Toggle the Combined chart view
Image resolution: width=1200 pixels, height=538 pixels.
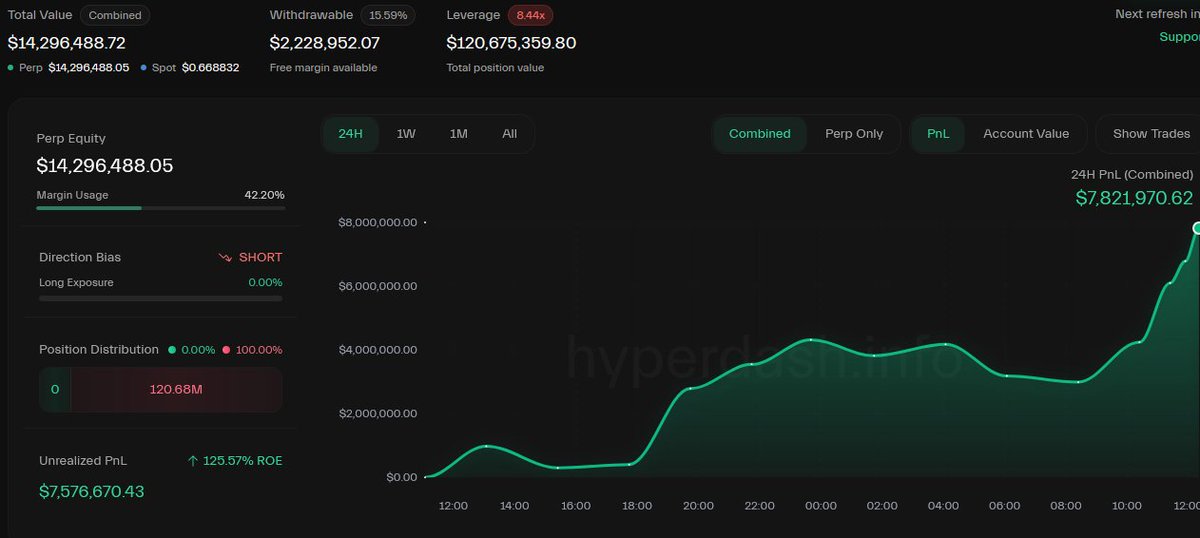760,134
